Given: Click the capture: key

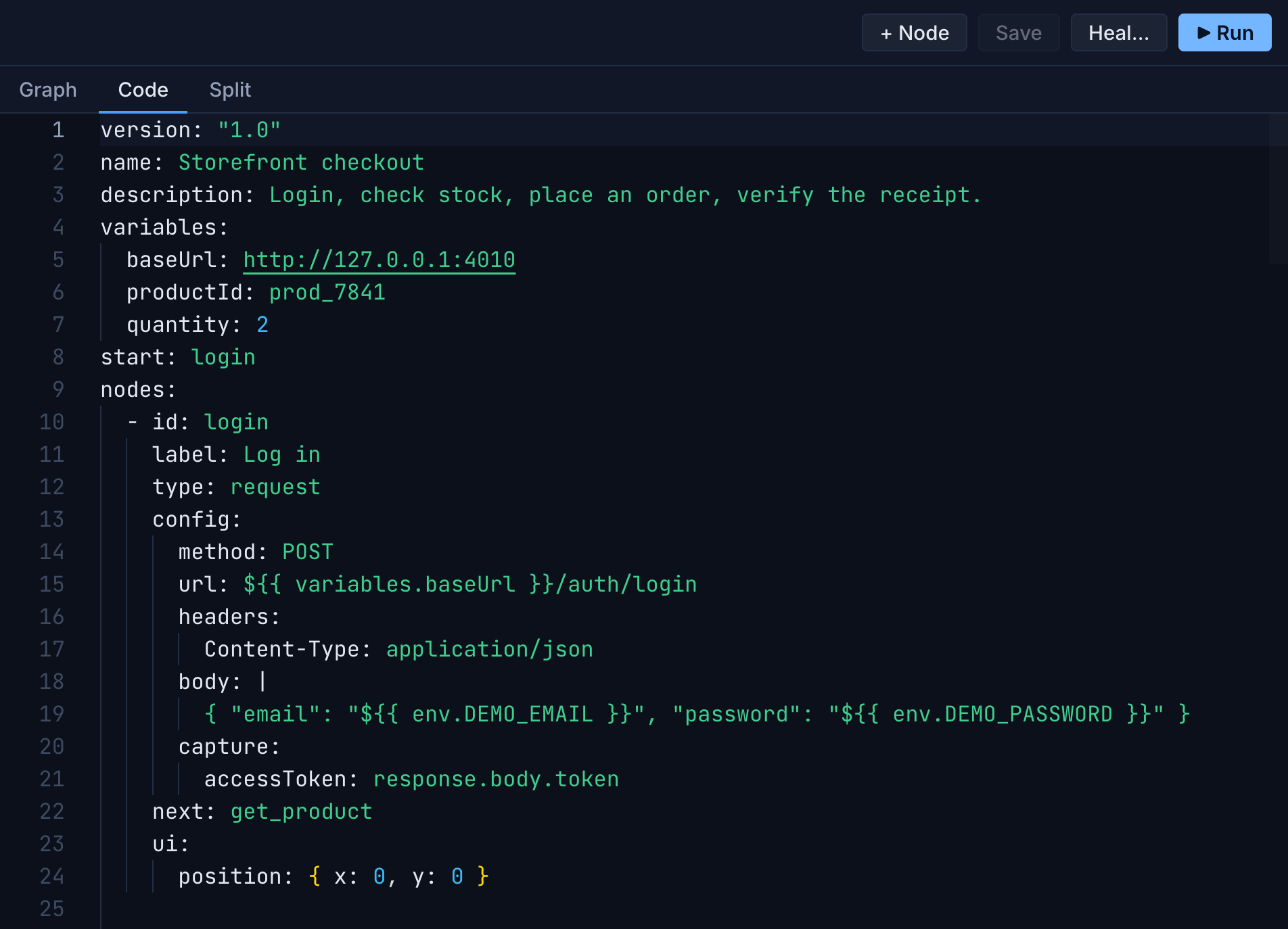Looking at the screenshot, I should point(229,746).
